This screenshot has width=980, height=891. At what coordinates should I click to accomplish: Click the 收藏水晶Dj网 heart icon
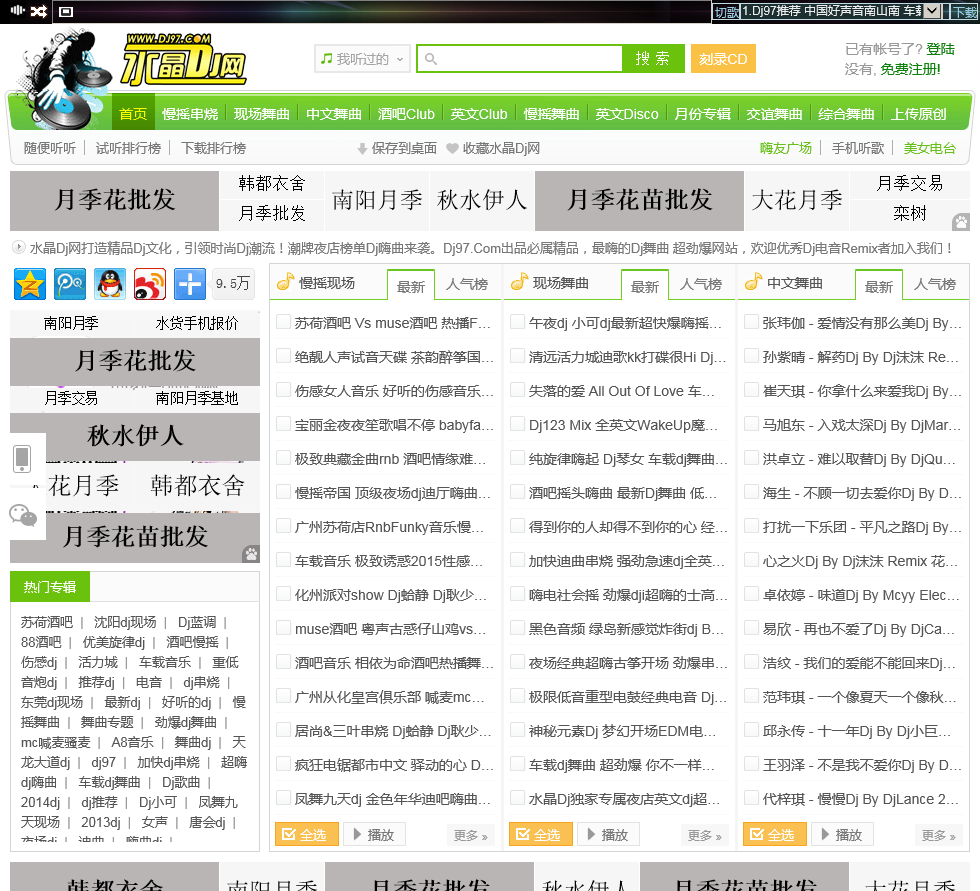point(452,148)
